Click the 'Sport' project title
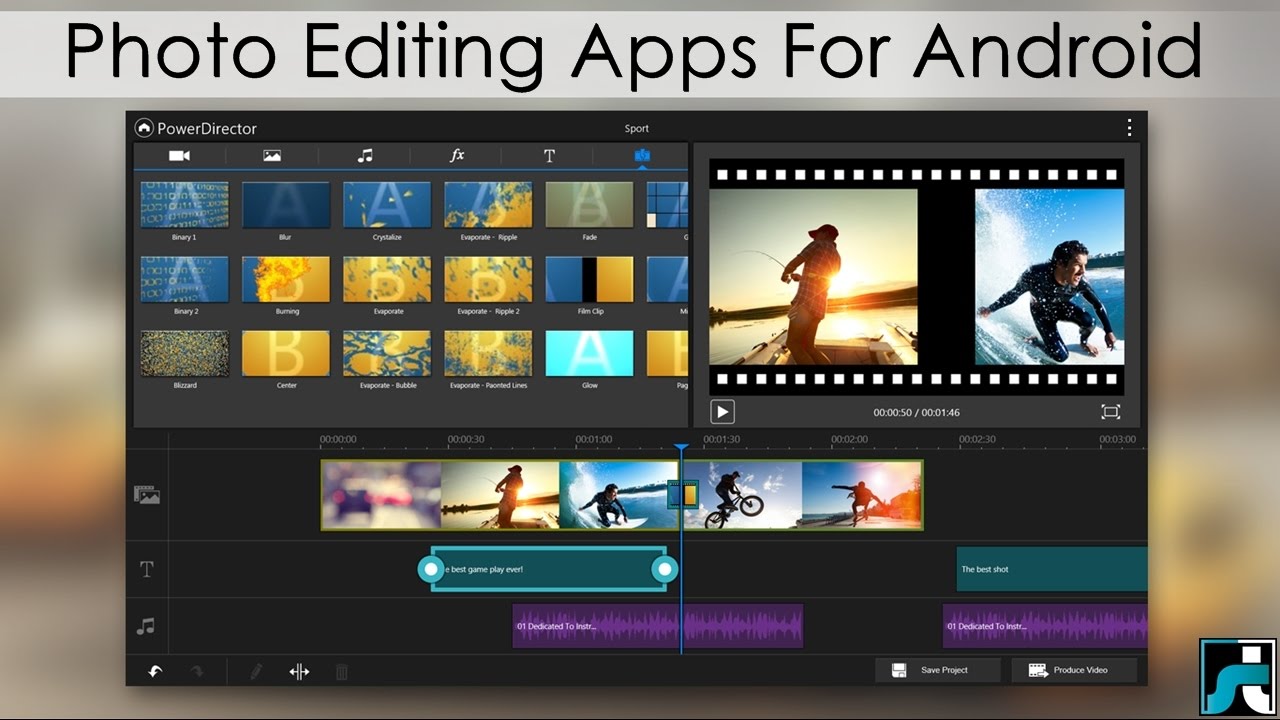 click(x=637, y=129)
